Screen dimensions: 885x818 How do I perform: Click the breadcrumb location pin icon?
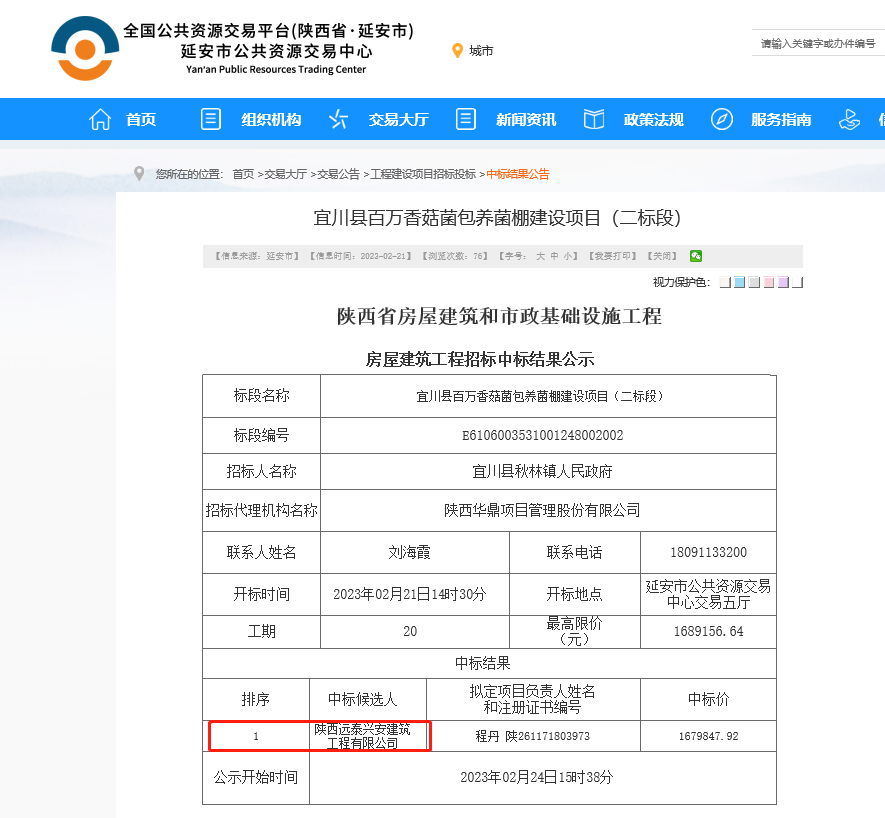139,172
